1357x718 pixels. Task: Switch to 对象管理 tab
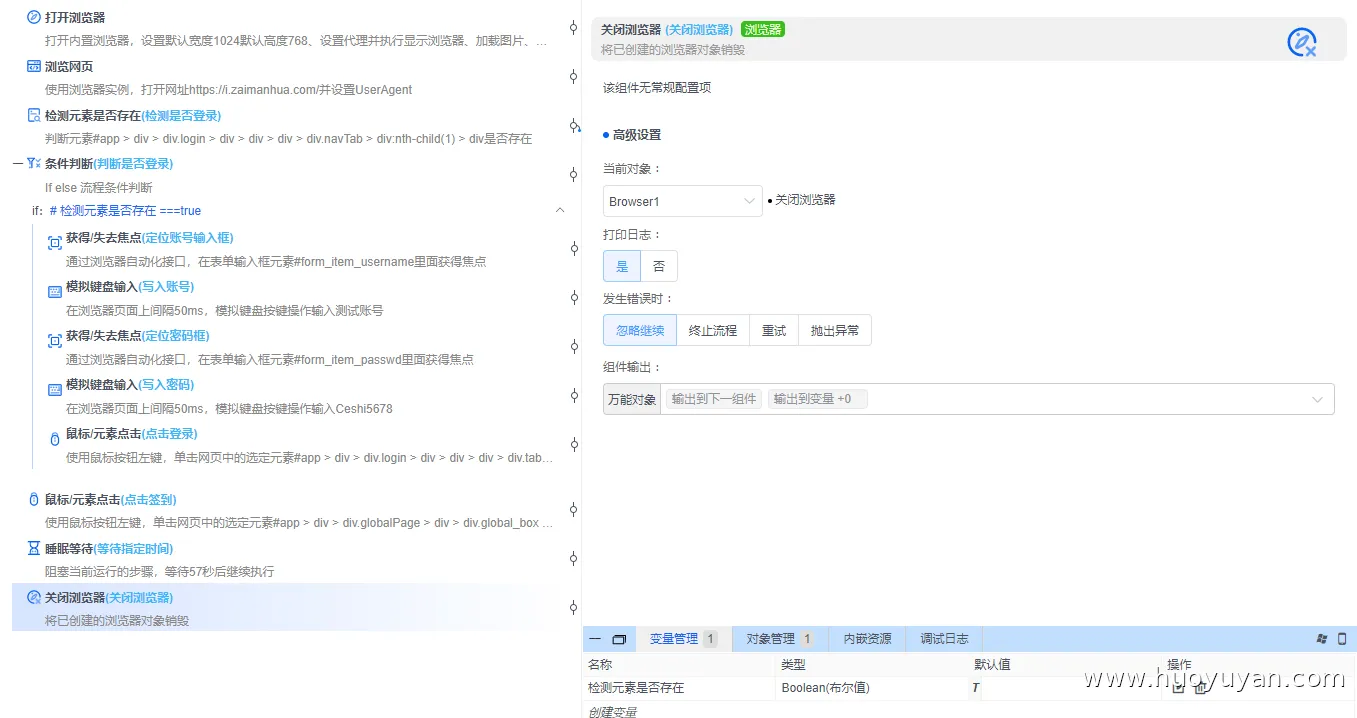click(x=780, y=638)
